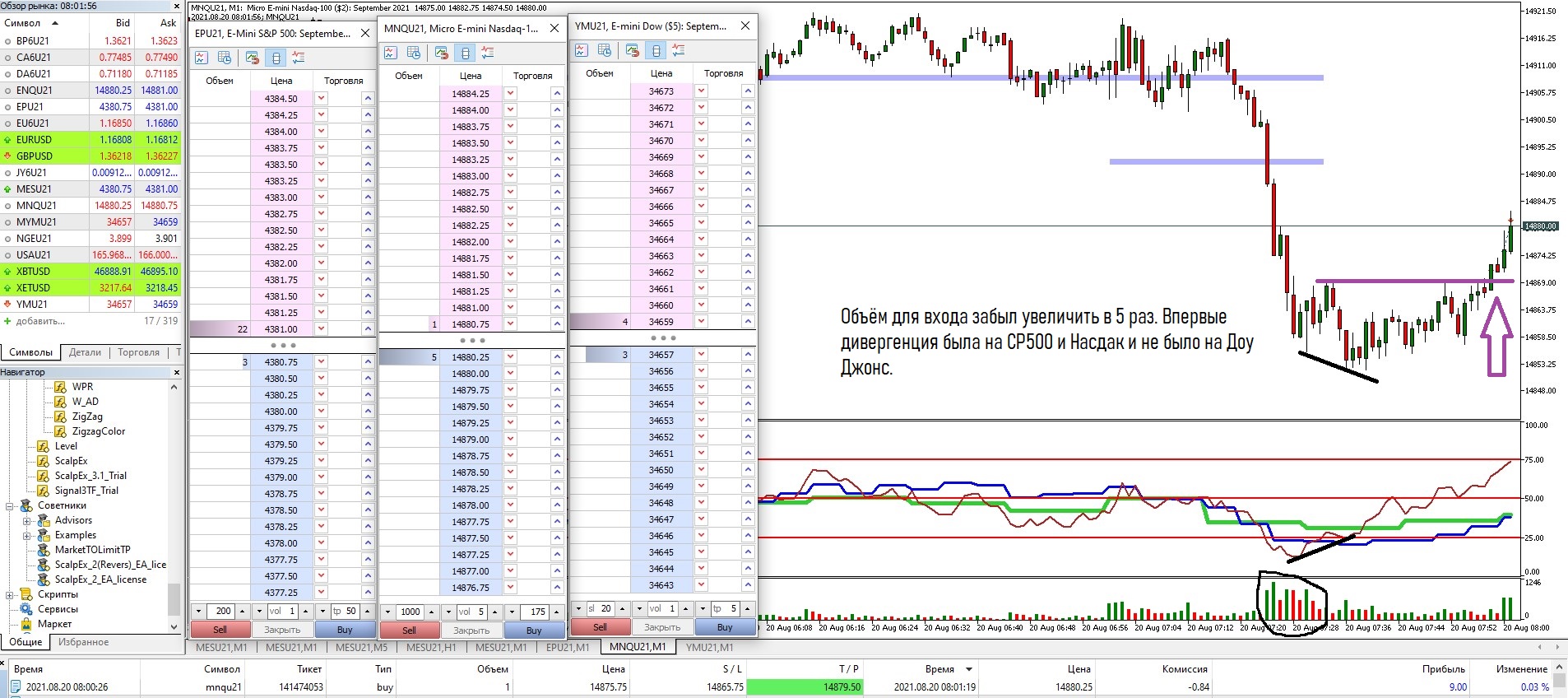
Task: Open the Избранное tab in Navigator
Action: [x=83, y=642]
